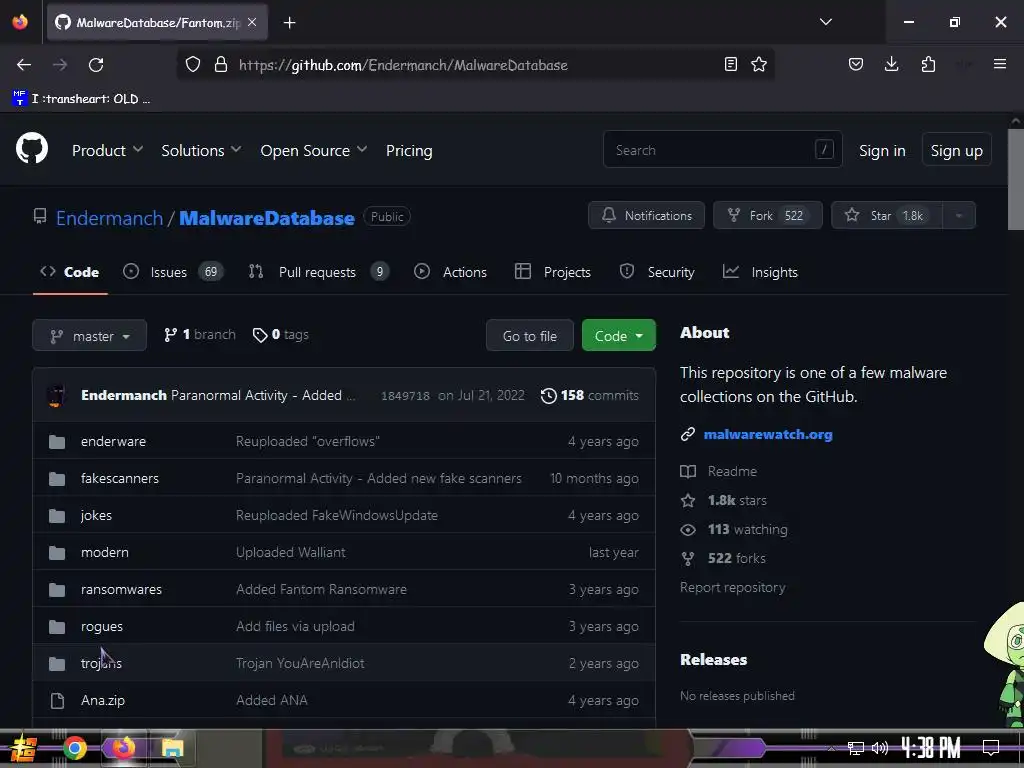Open the Pocket save icon
Viewport: 1024px width, 768px height.
click(856, 64)
